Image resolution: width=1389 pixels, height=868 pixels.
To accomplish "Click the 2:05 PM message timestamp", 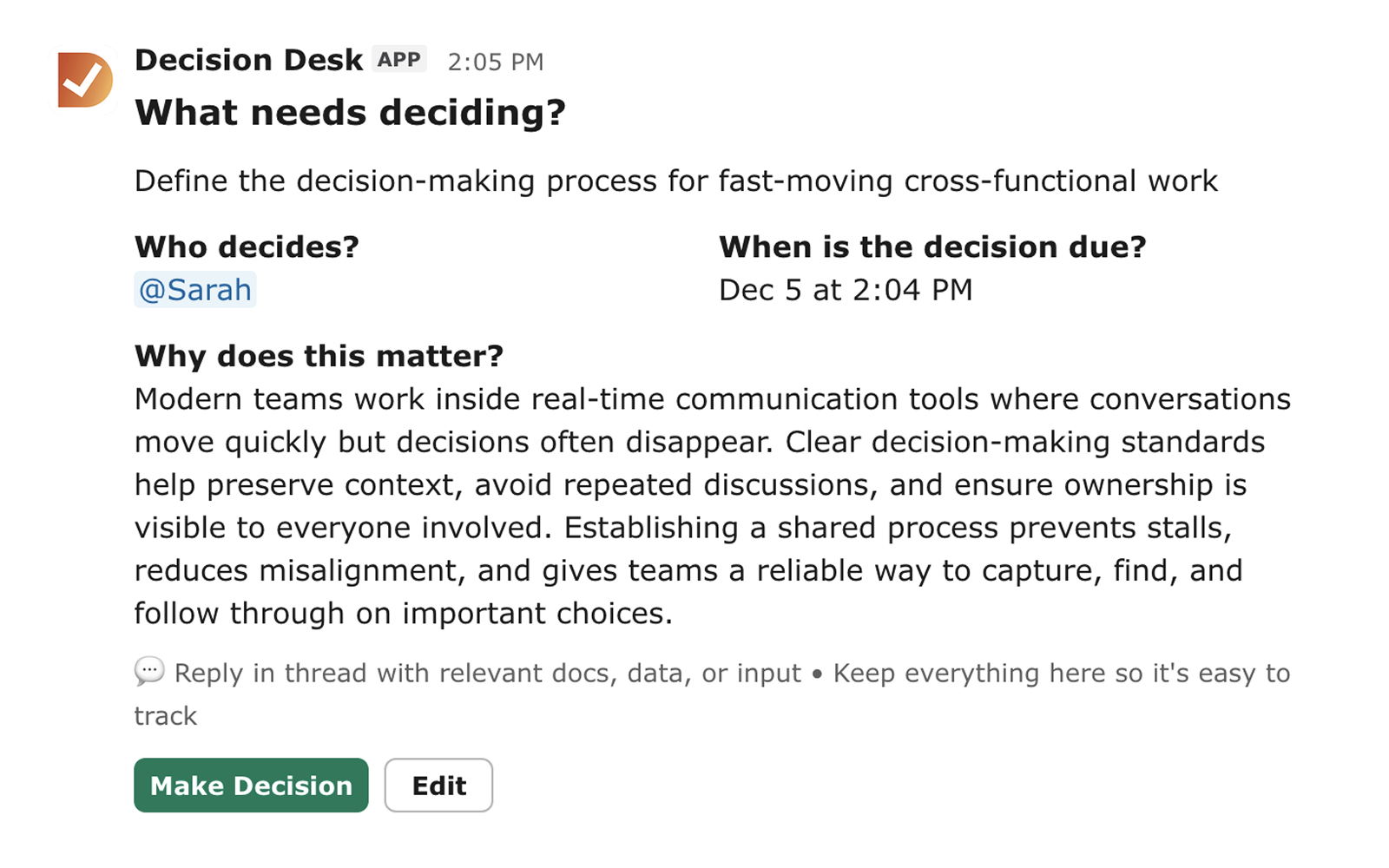I will (496, 62).
